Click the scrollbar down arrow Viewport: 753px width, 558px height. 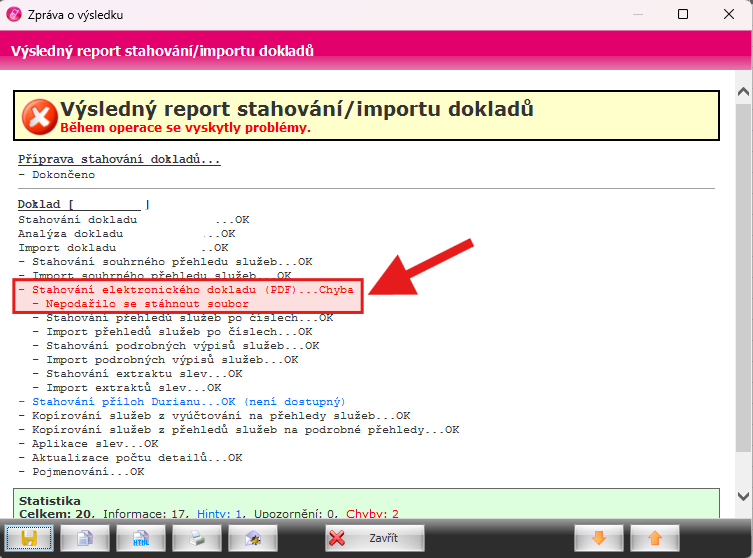pyautogui.click(x=743, y=496)
